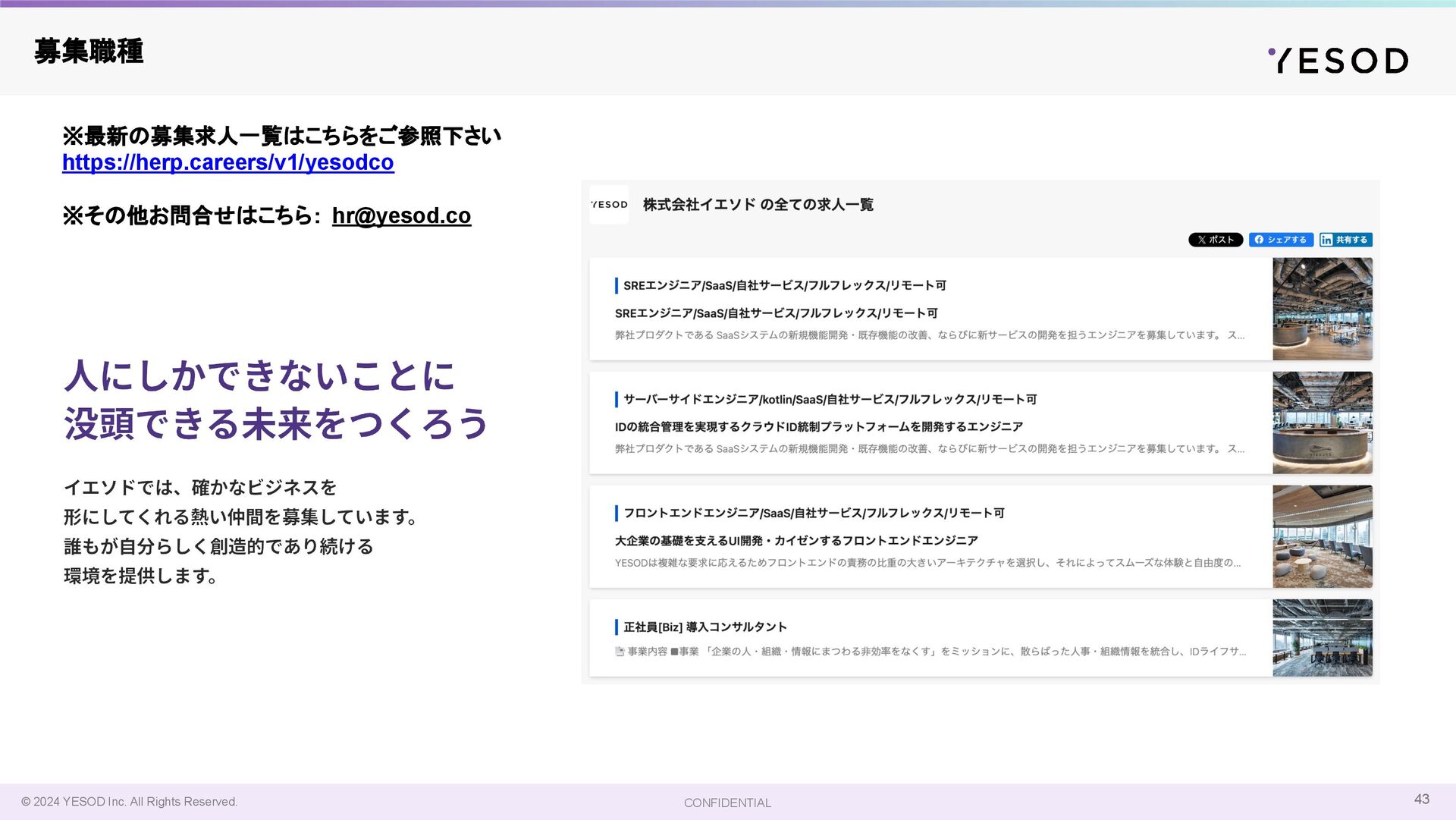
Task: Click the line 誰もが自分らしく創造的であり続ける
Action: (218, 546)
